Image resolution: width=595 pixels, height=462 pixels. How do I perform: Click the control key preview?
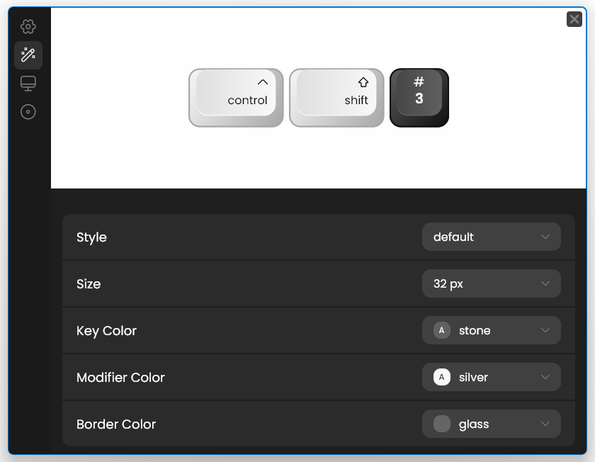coord(236,98)
